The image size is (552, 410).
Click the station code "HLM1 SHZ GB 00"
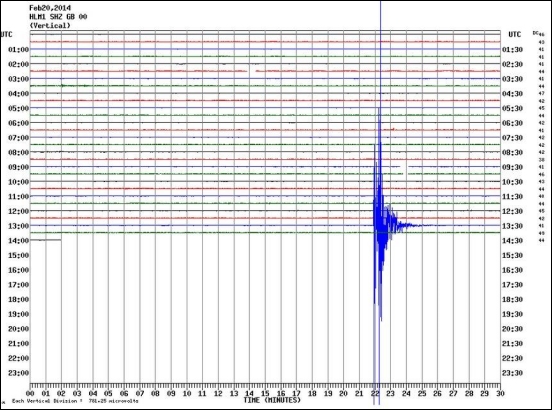click(58, 17)
